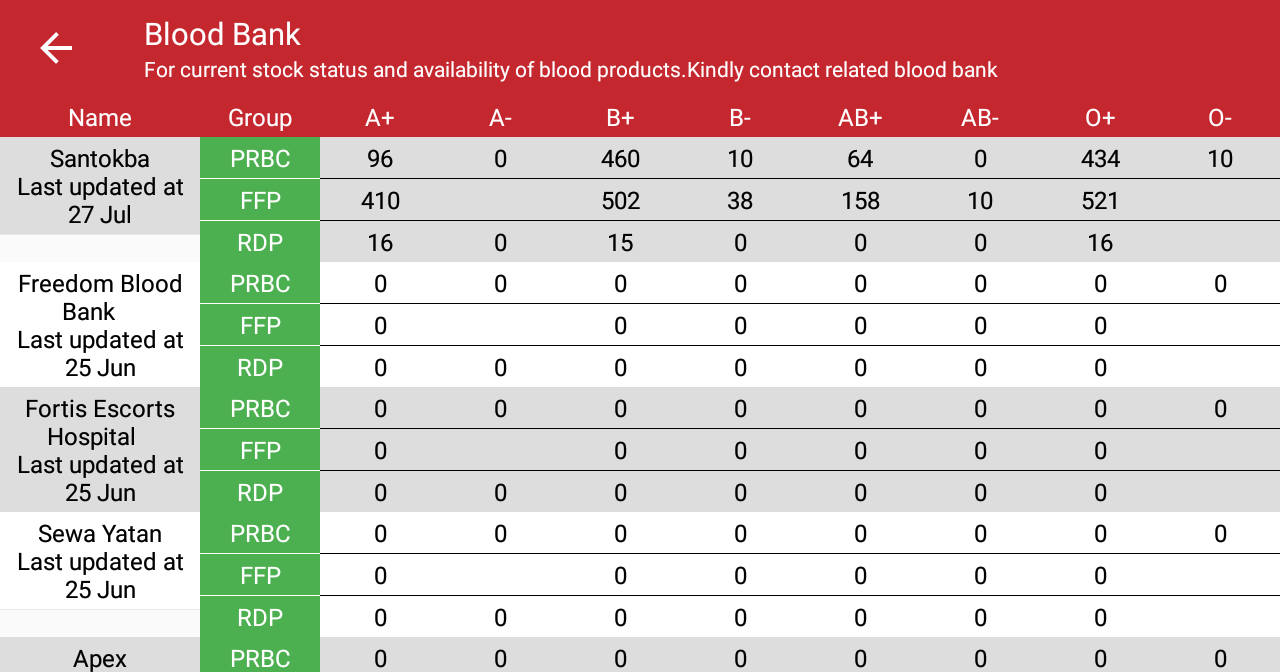The height and width of the screenshot is (672, 1280).
Task: Click the 38 value under B-
Action: [740, 201]
